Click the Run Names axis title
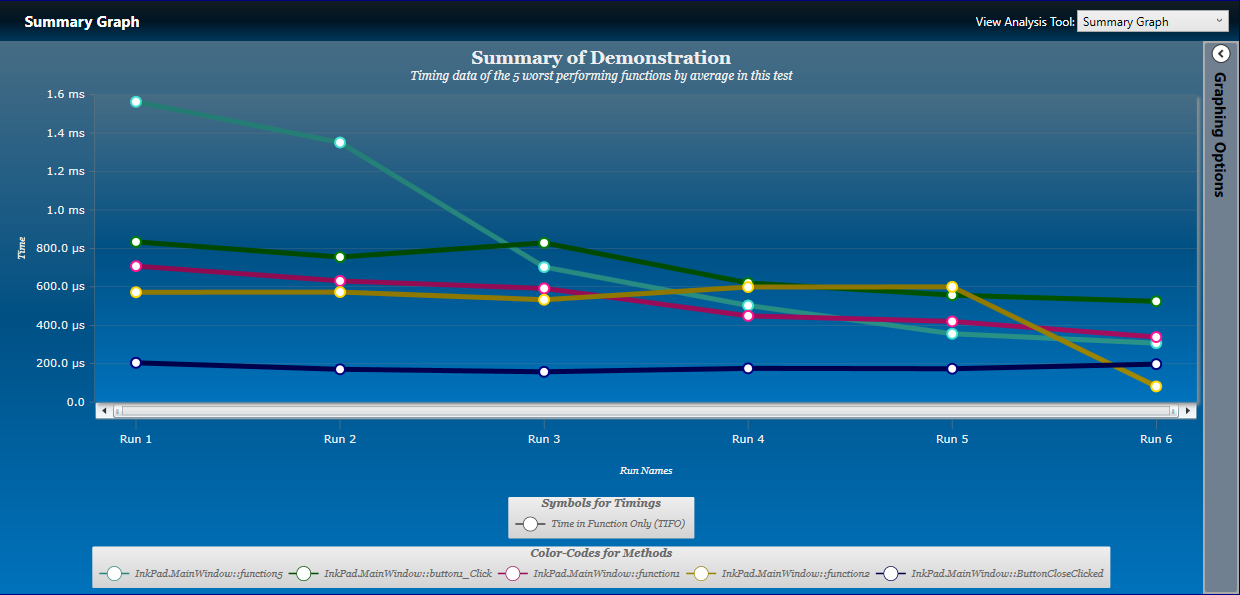The image size is (1240, 595). pyautogui.click(x=646, y=470)
